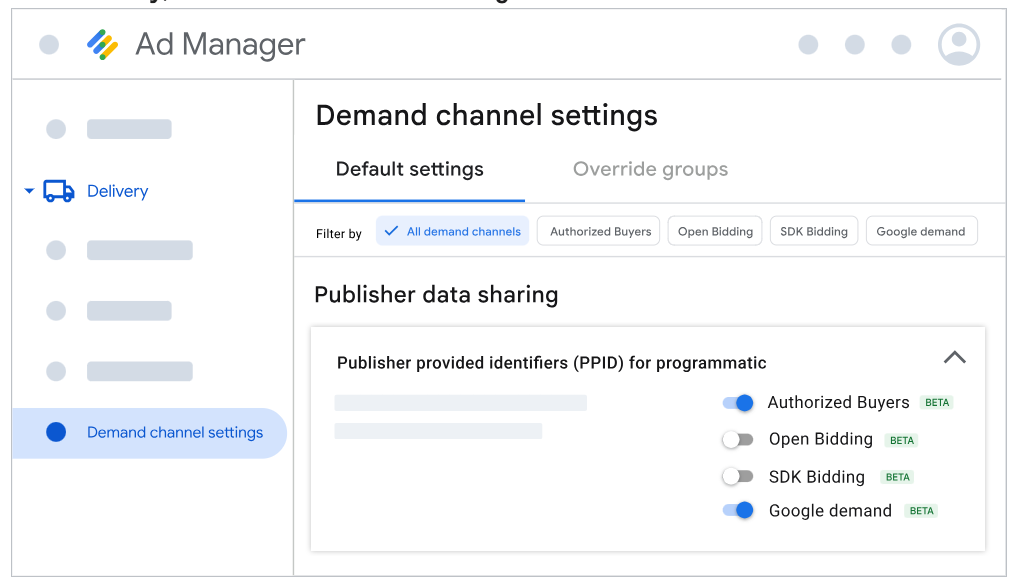Image resolution: width=1017 pixels, height=584 pixels.
Task: Collapse the Publisher provided identifiers panel chevron
Action: (x=955, y=358)
